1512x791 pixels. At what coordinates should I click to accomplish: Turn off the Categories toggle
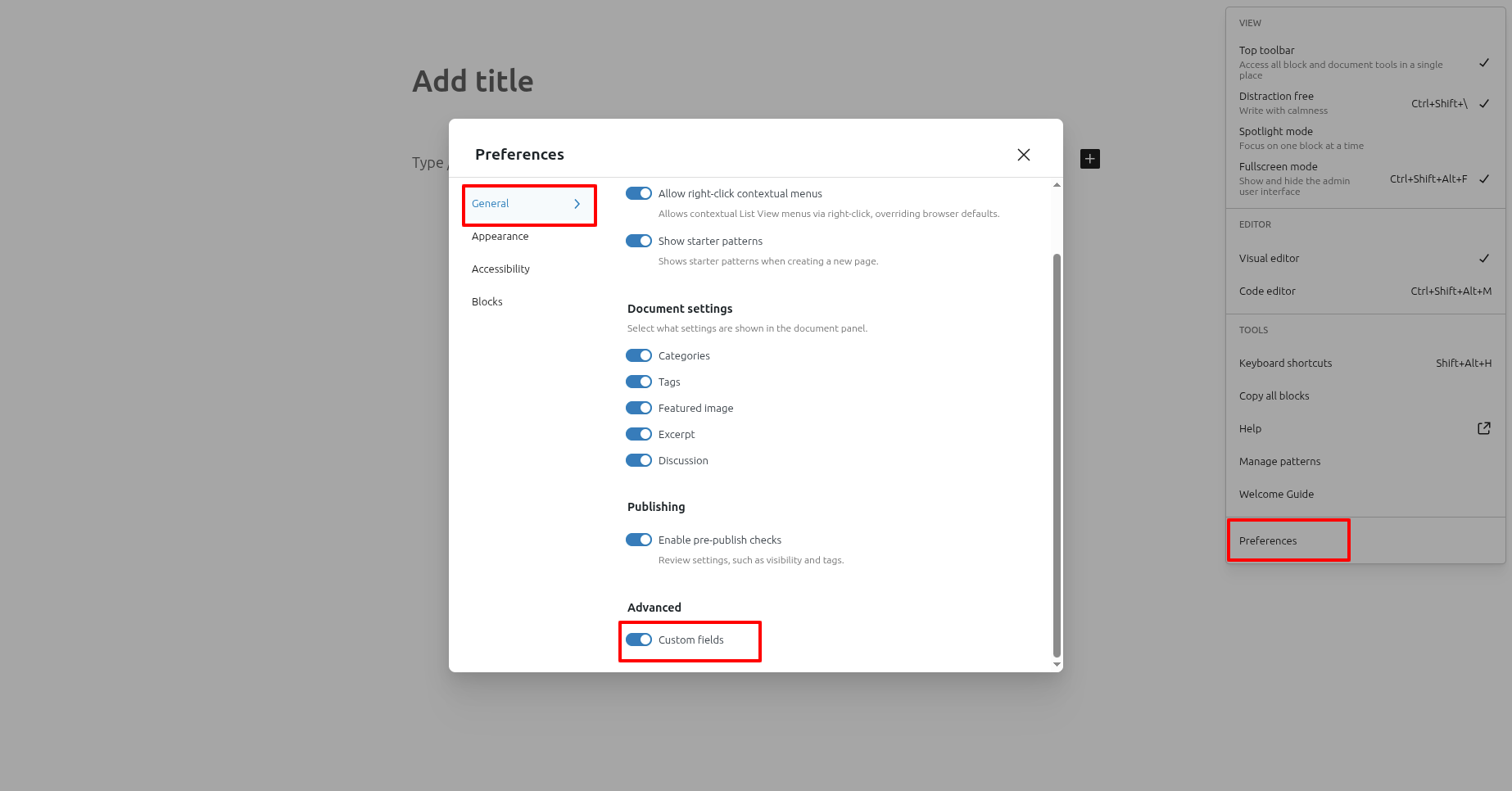(639, 356)
